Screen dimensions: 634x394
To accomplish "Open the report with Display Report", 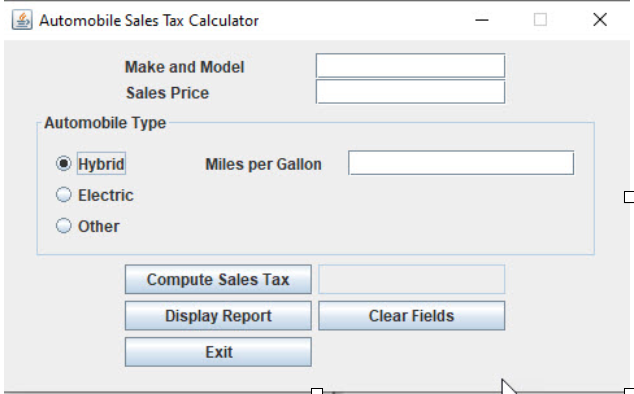I will click(x=218, y=316).
